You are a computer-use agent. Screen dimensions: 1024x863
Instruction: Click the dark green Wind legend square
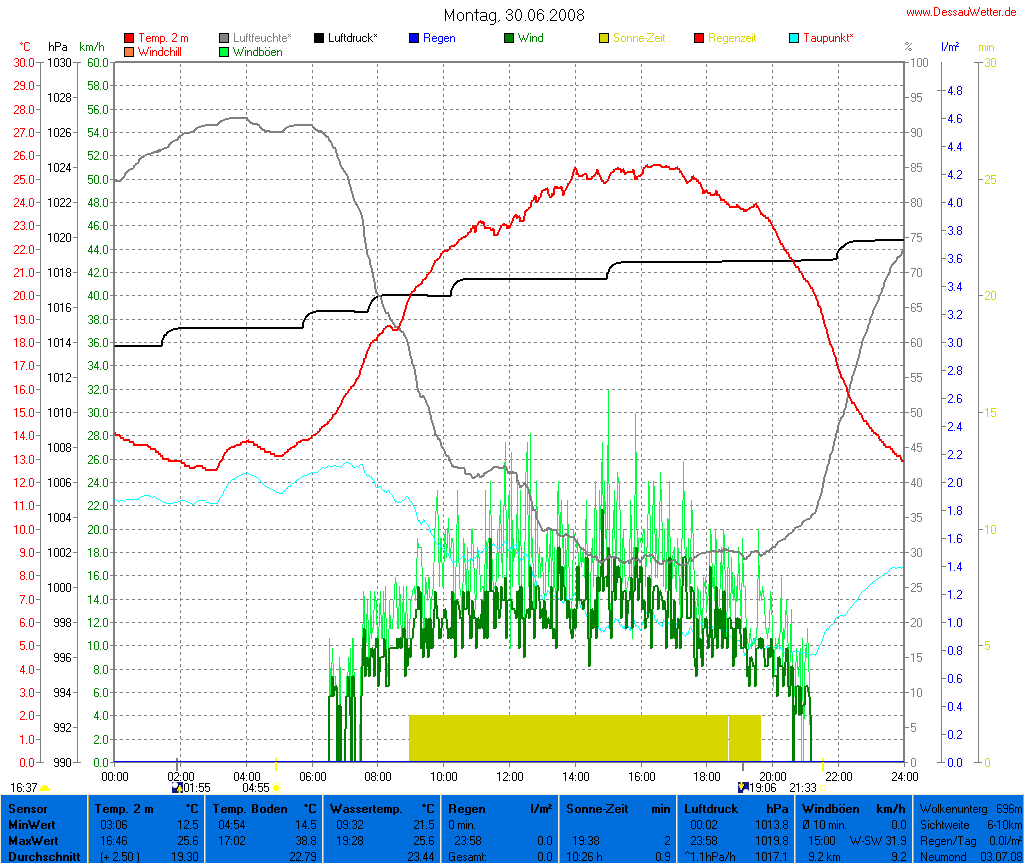(509, 38)
